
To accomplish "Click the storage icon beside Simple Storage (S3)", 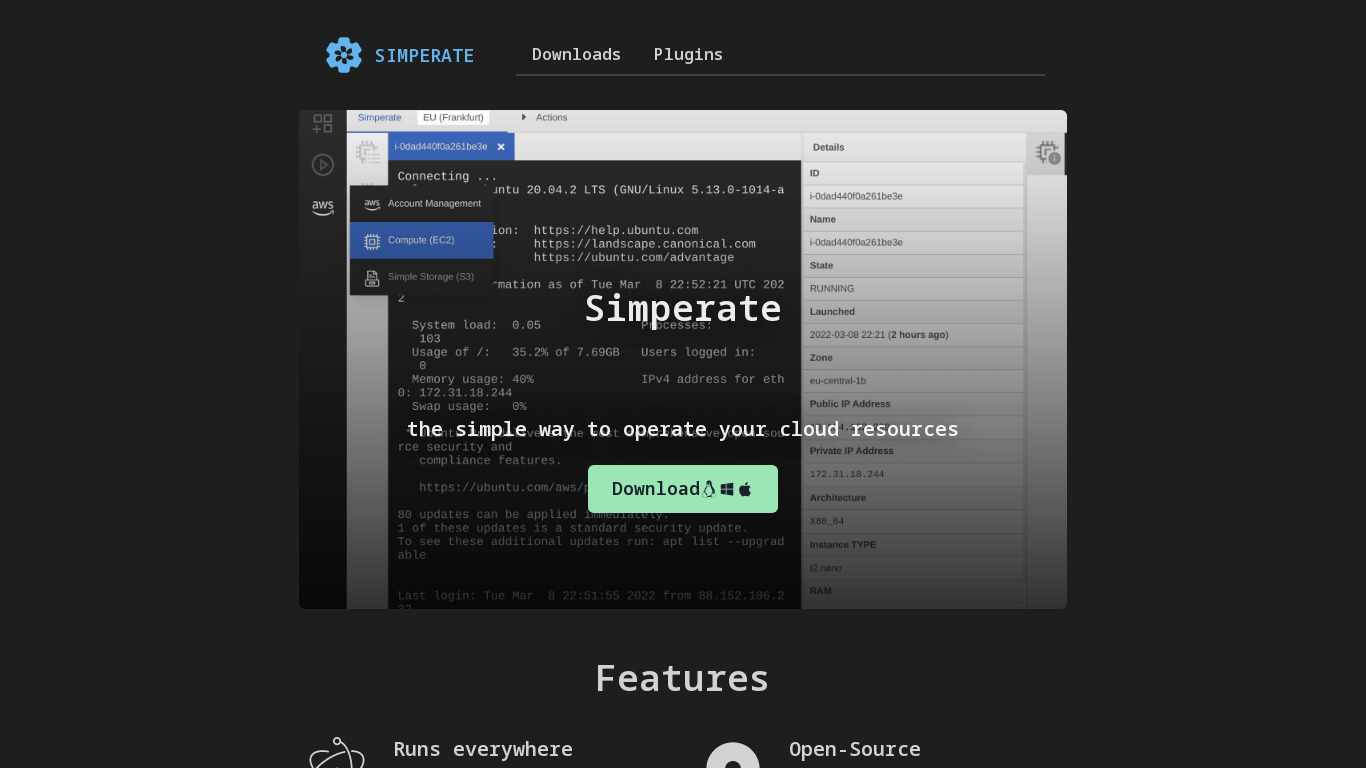I will pos(372,278).
